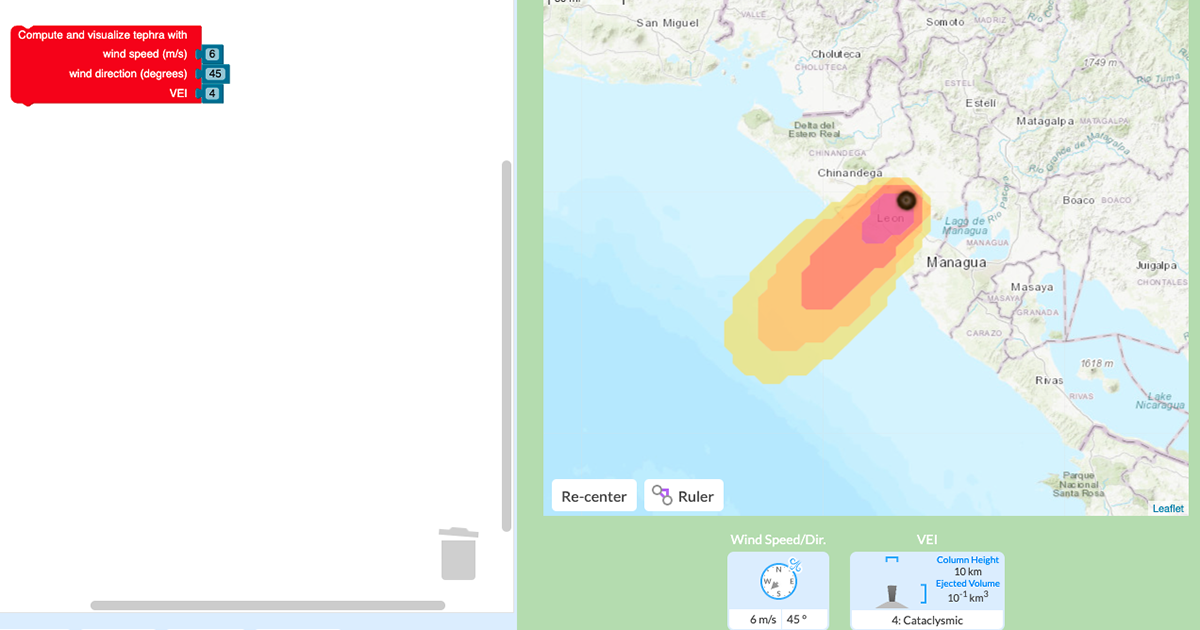Click the wind compass dial in the legend
1200x630 pixels.
pos(779,582)
